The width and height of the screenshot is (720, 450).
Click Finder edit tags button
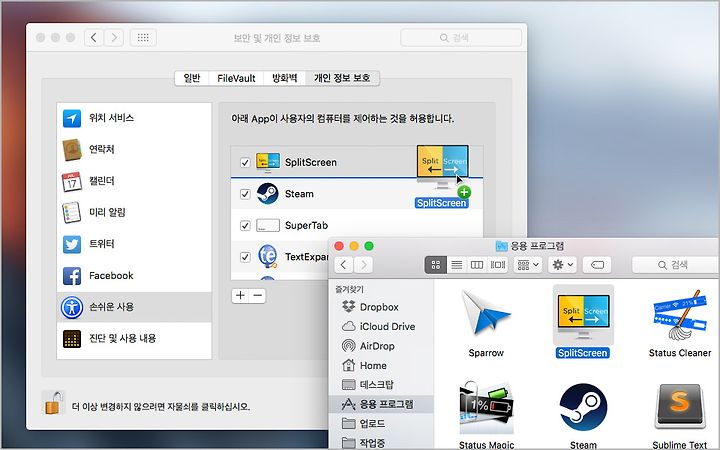coord(597,265)
